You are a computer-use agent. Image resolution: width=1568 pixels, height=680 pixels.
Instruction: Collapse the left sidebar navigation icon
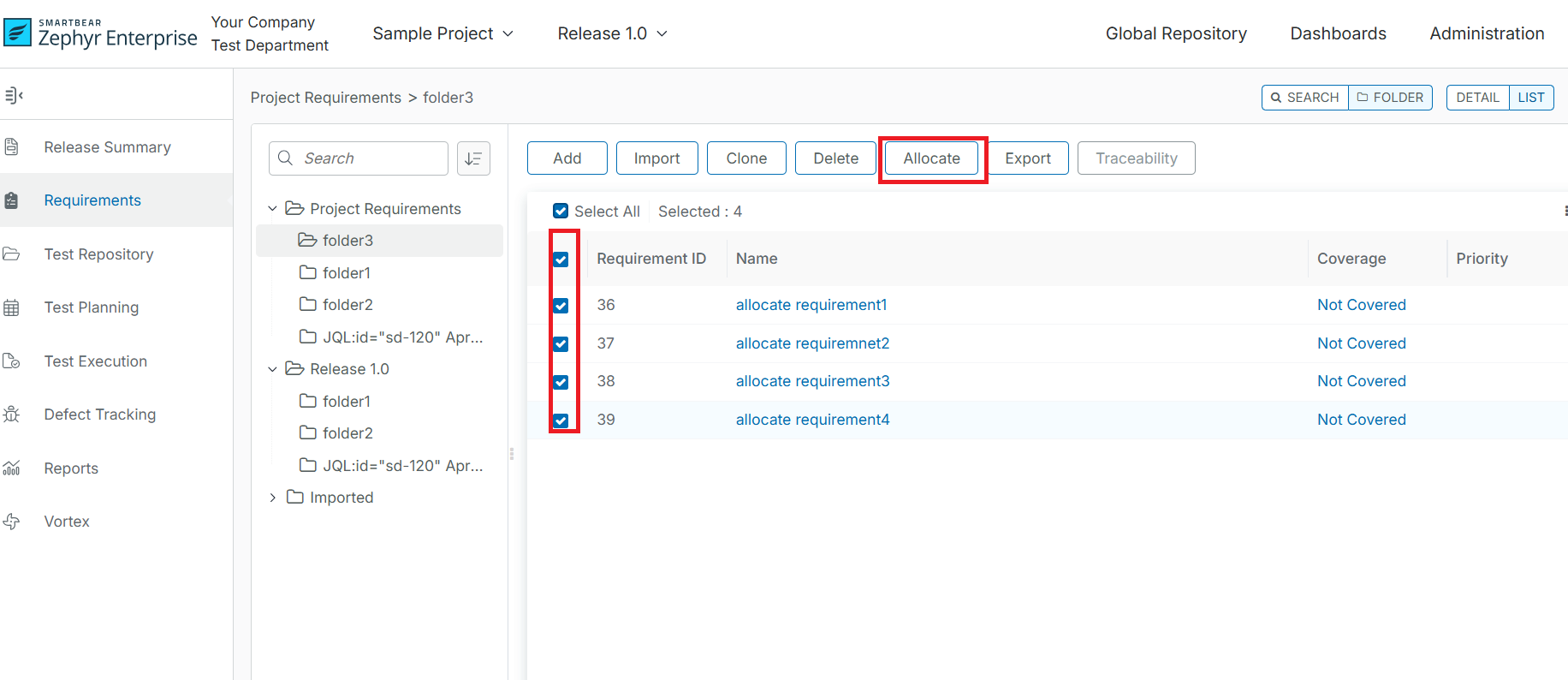tap(14, 95)
